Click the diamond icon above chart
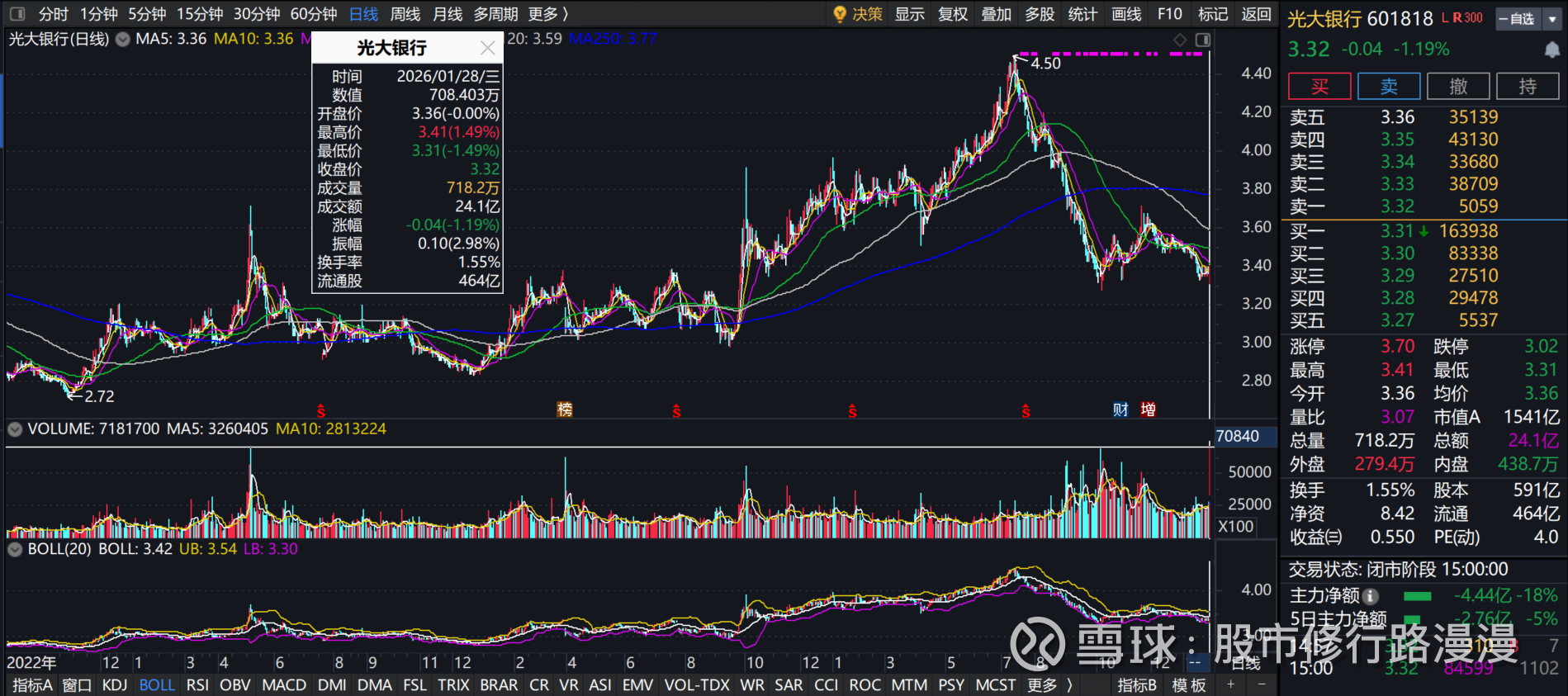 click(1180, 40)
